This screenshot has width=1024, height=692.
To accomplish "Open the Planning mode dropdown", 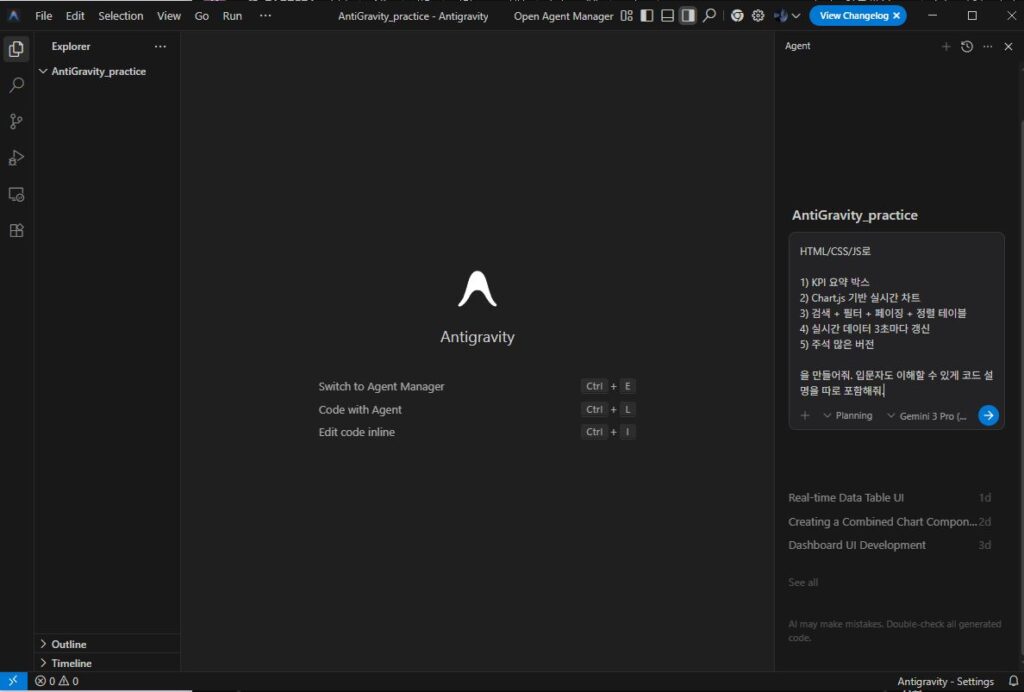I will [845, 415].
